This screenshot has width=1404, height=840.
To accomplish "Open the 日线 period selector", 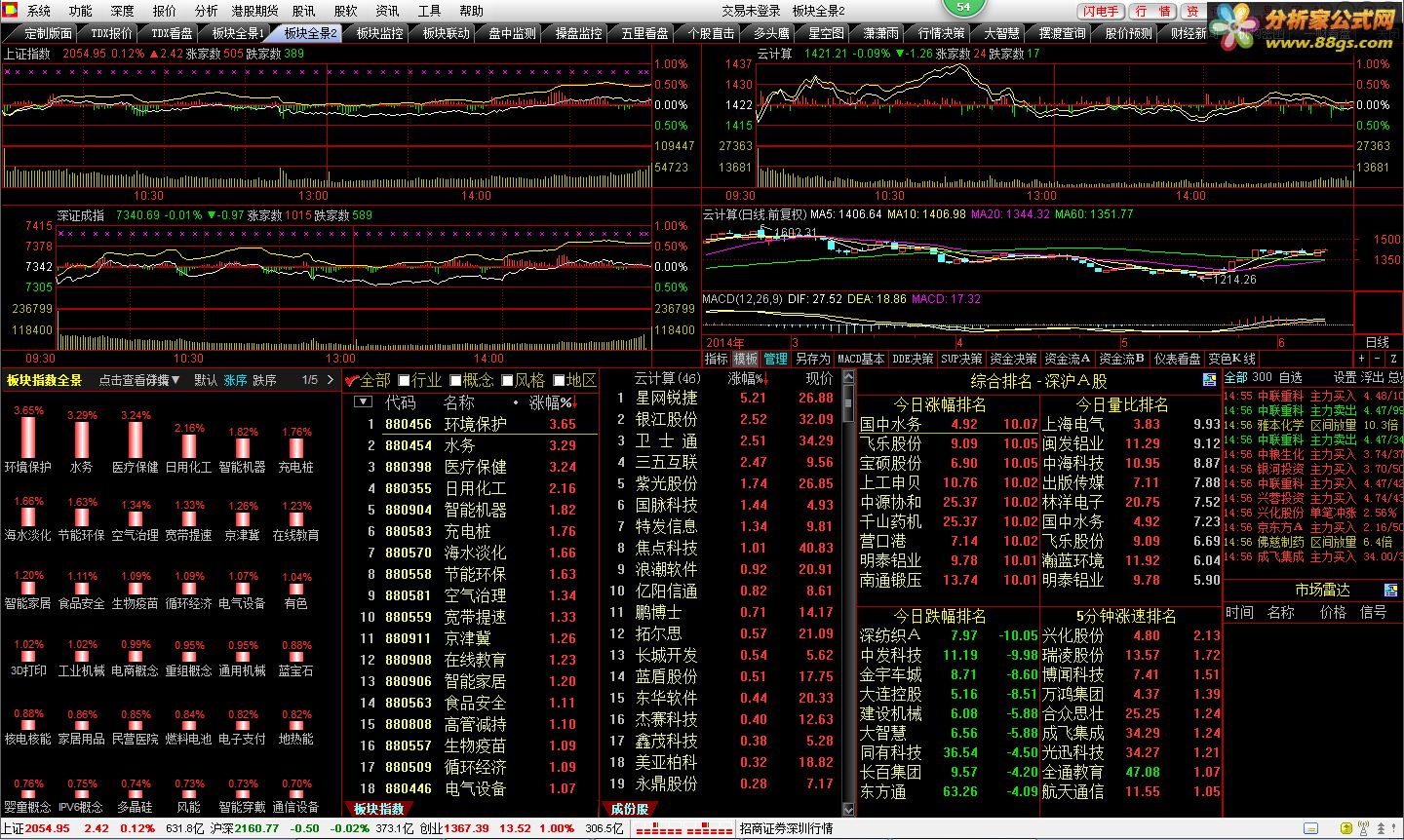I will coord(1378,342).
